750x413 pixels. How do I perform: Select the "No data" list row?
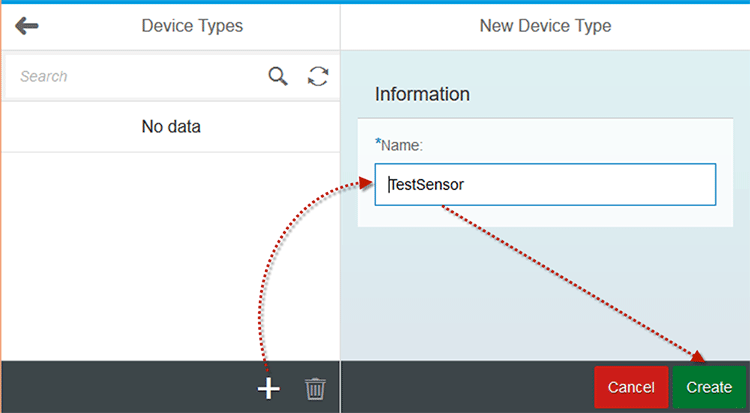(171, 127)
